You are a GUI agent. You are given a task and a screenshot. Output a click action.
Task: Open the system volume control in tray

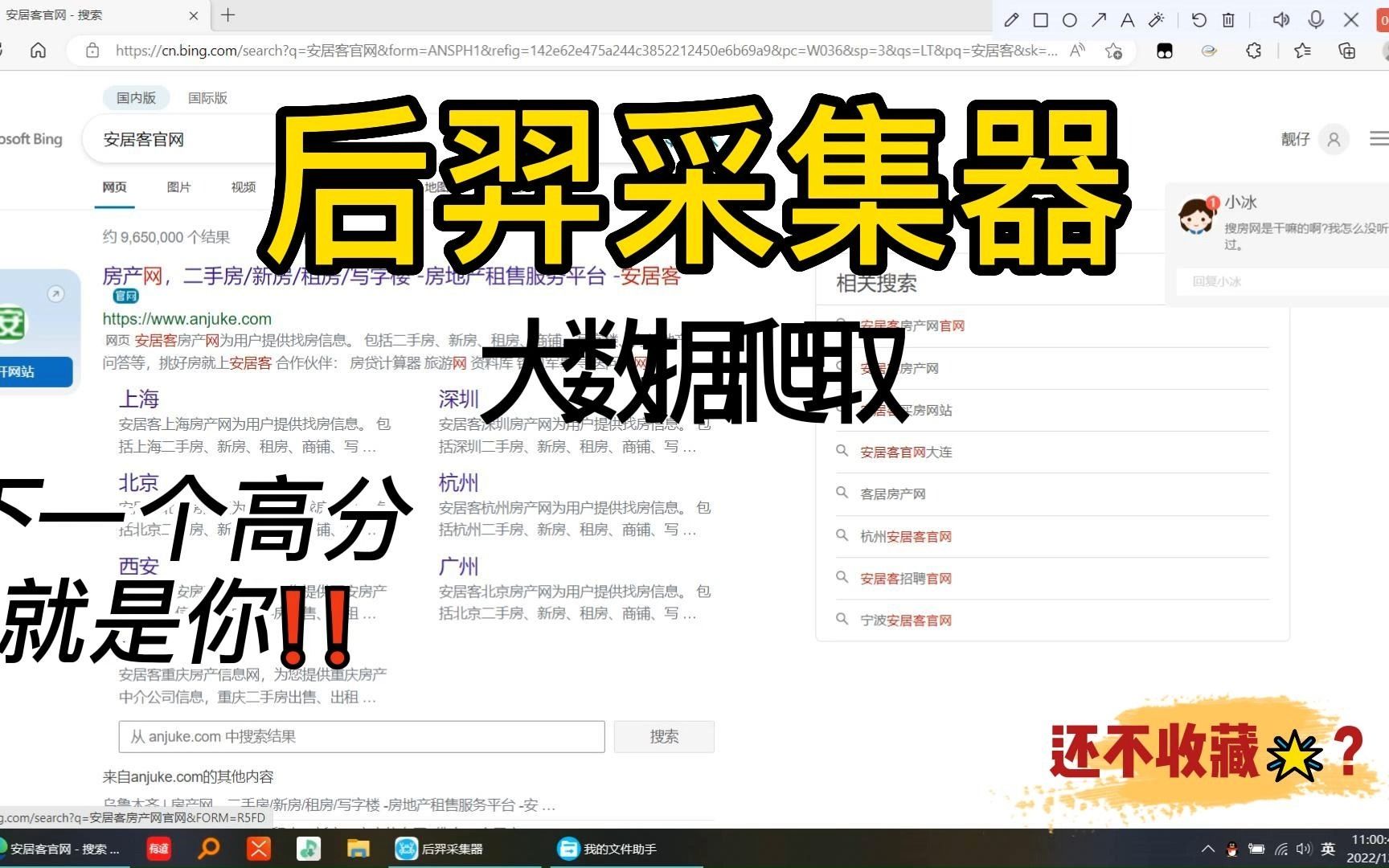click(1304, 849)
